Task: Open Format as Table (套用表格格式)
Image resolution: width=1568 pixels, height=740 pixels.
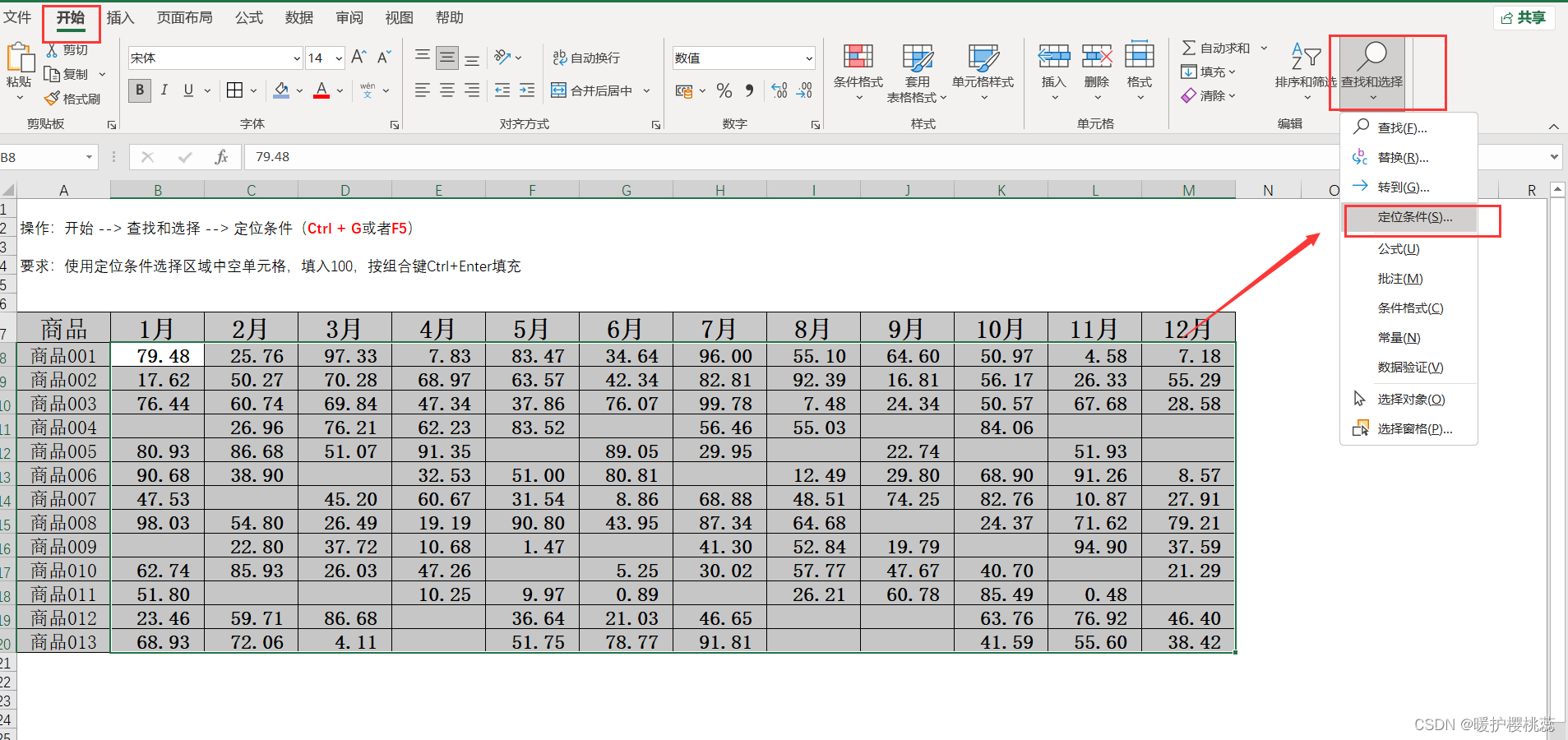Action: click(918, 72)
